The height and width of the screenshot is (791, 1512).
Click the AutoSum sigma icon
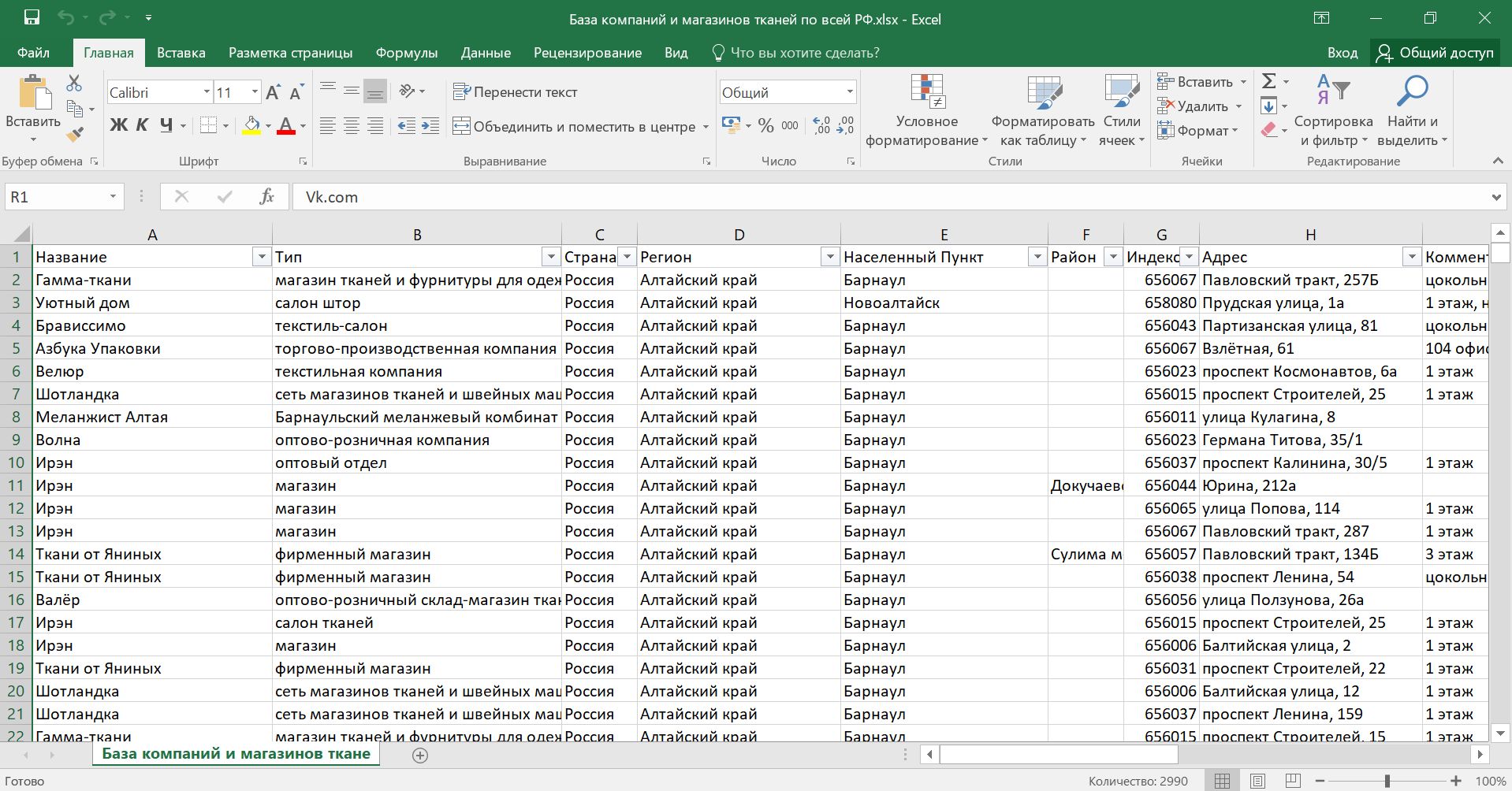point(1269,81)
